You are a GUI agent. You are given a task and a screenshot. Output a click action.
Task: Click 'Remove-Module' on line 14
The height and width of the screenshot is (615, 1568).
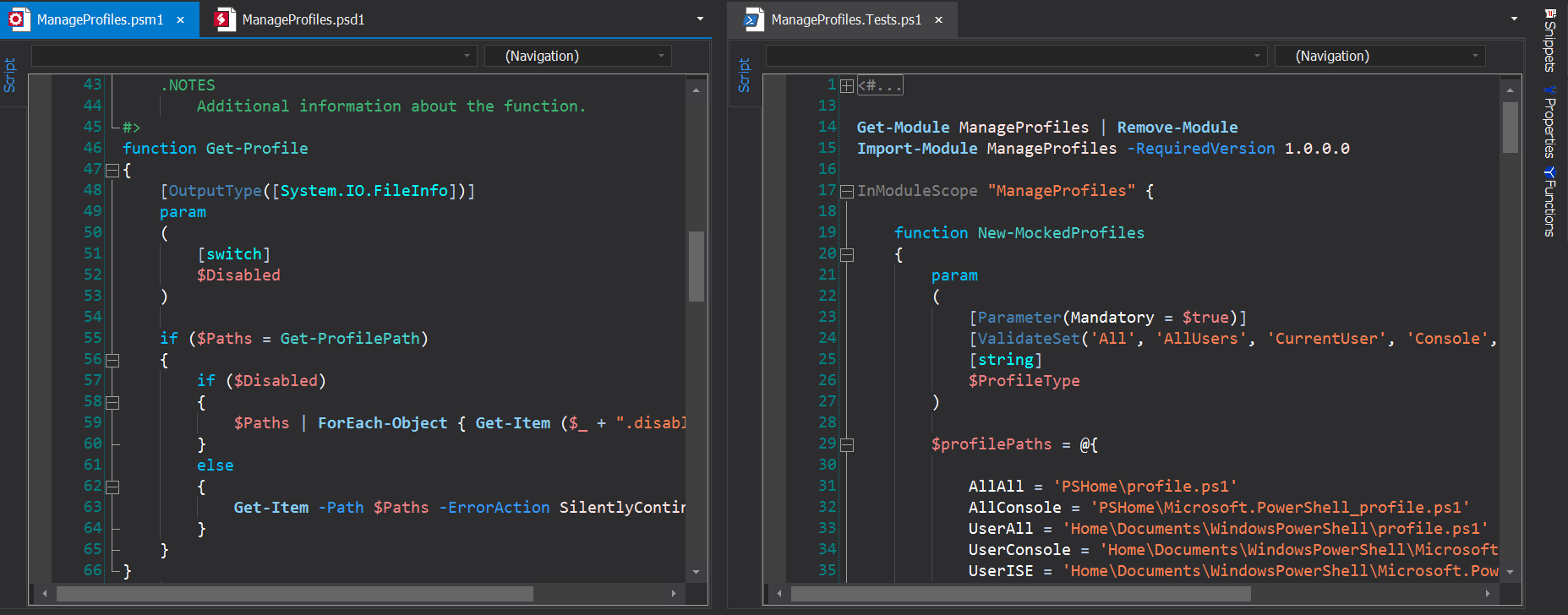(1177, 128)
